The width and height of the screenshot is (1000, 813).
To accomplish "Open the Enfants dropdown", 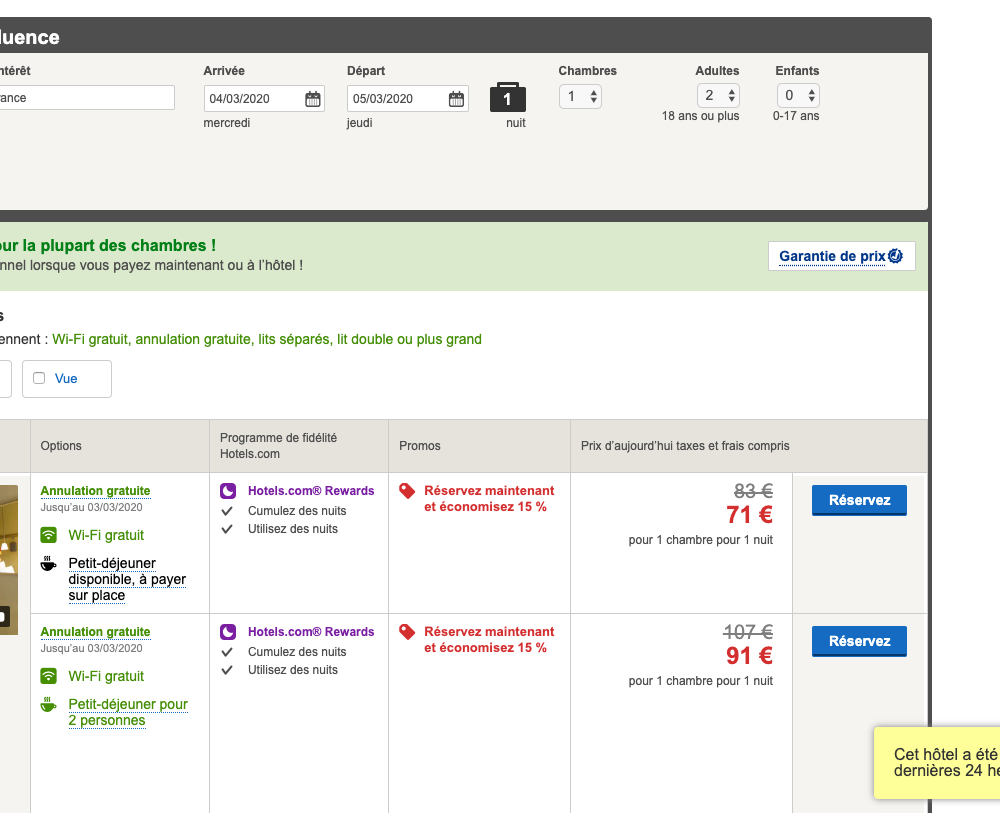I will coord(798,96).
